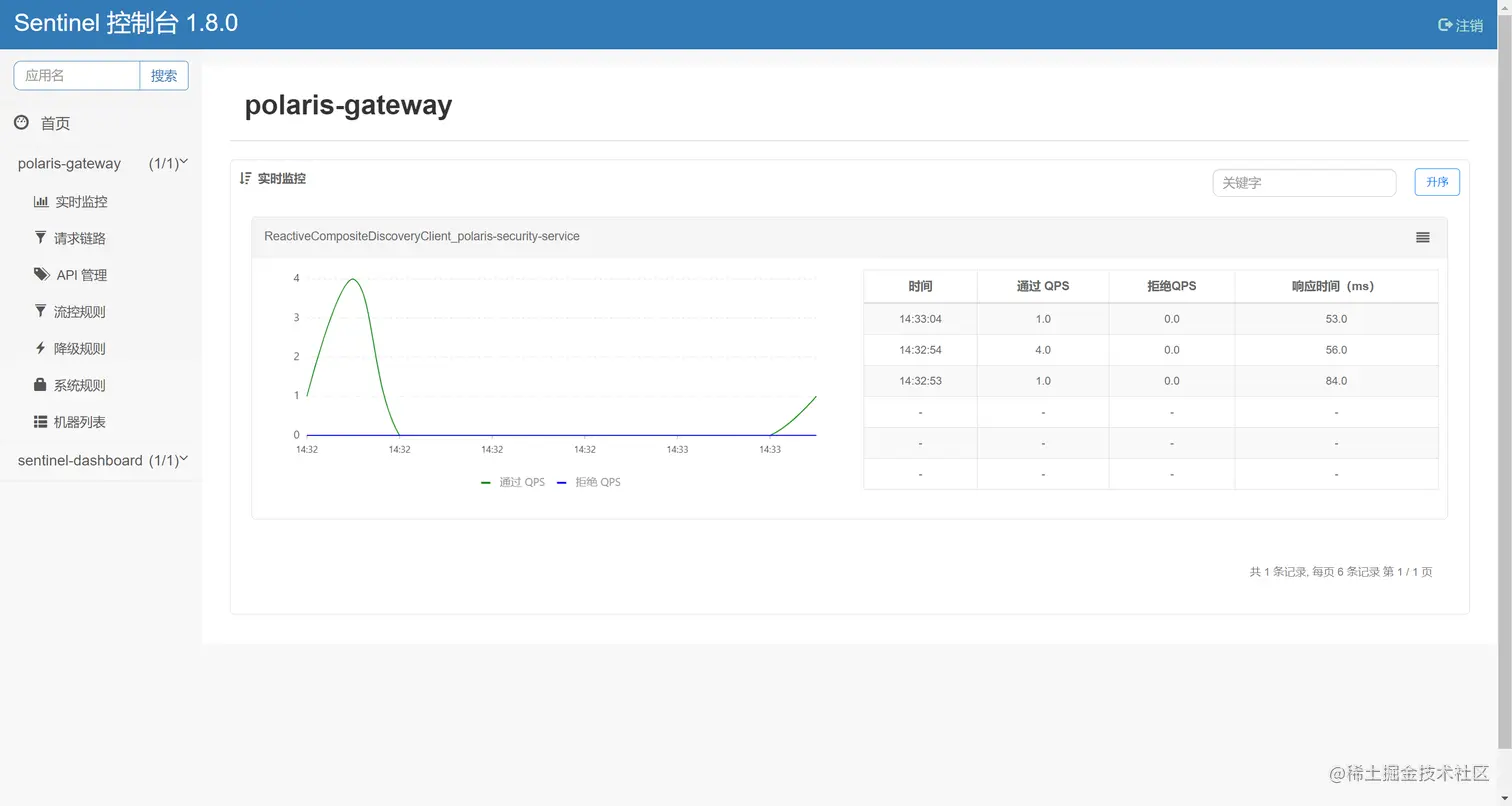Click the logout (注销) icon
This screenshot has width=1512, height=806.
pos(1445,25)
